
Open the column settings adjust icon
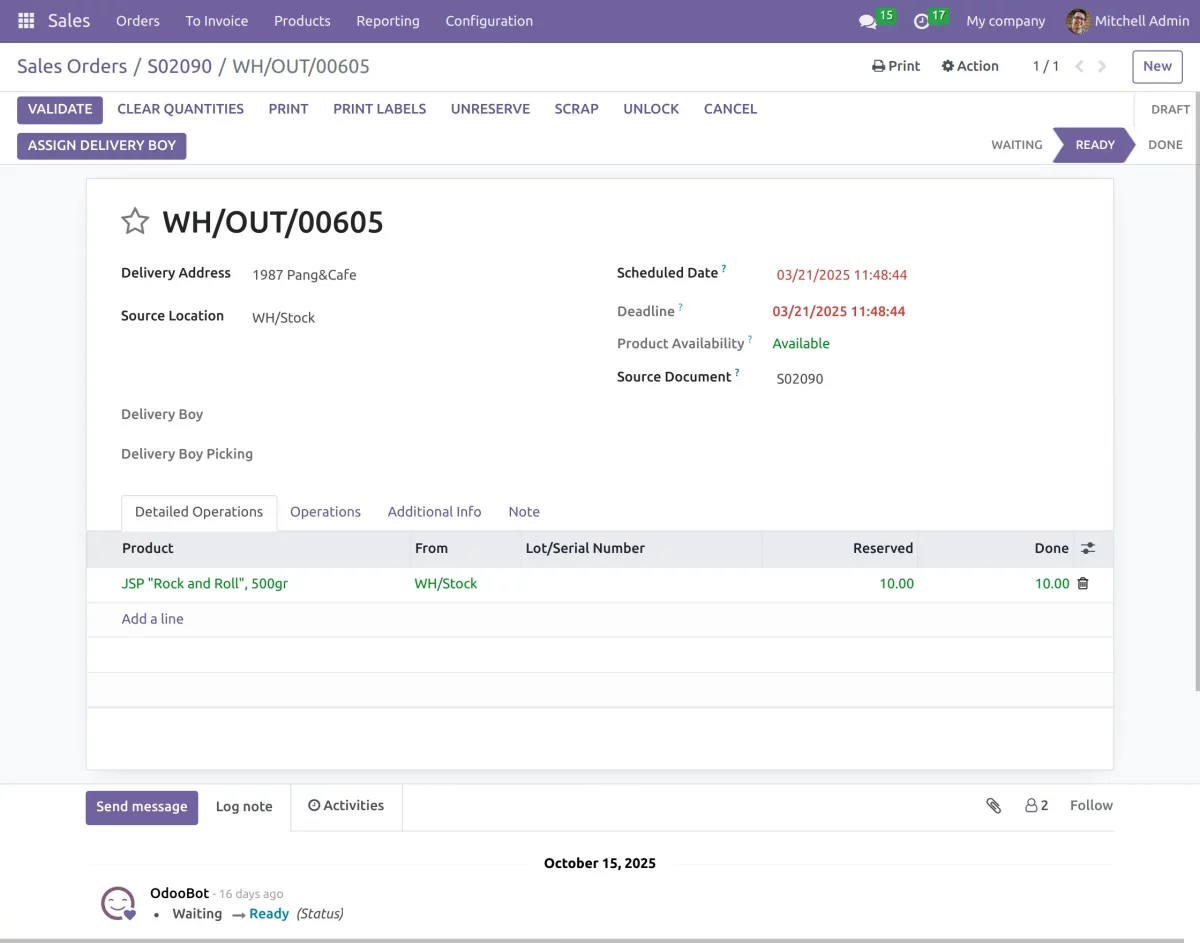[1088, 548]
